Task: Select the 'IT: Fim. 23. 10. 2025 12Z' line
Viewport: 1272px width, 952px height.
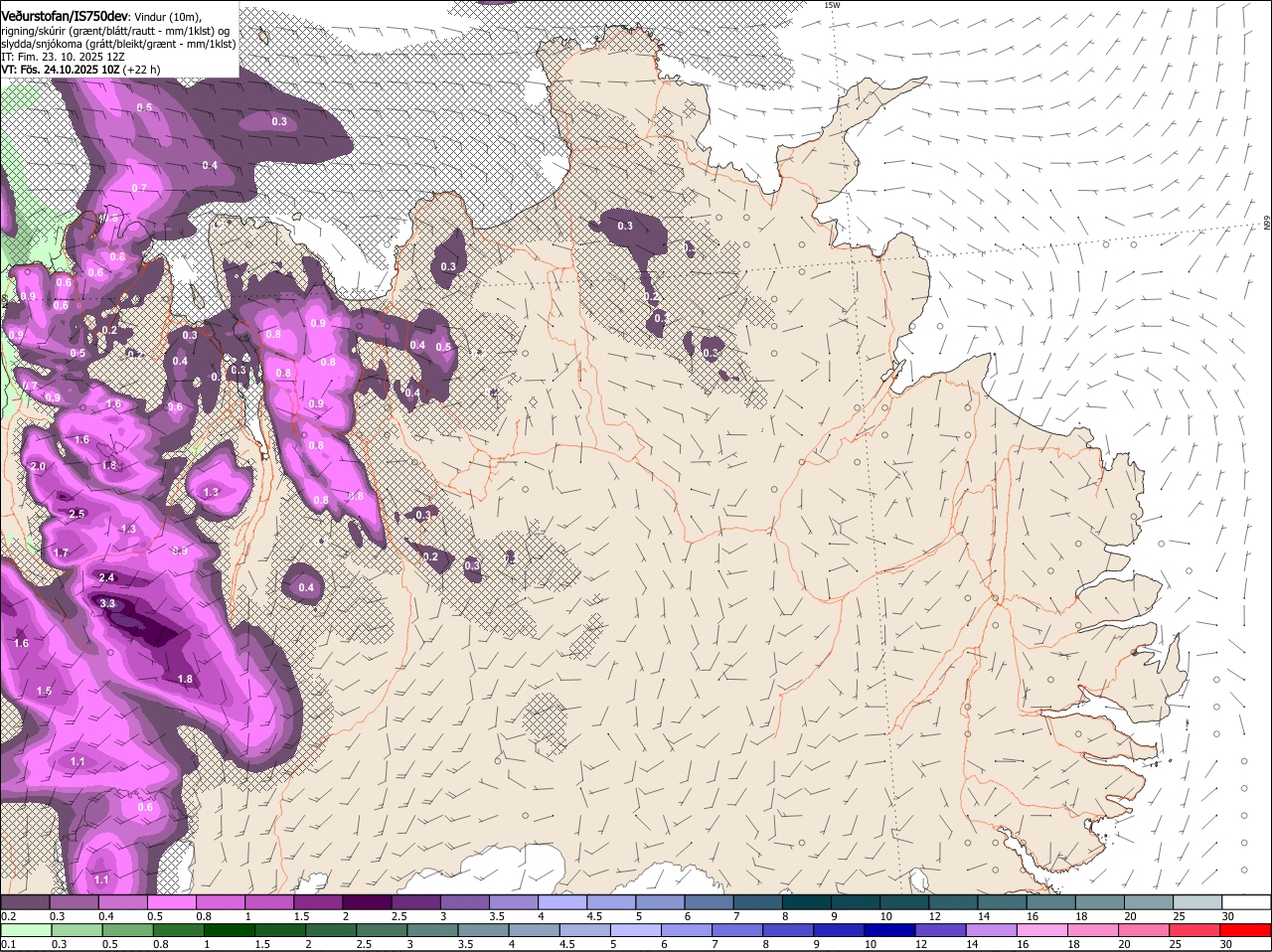Action: [x=63, y=57]
